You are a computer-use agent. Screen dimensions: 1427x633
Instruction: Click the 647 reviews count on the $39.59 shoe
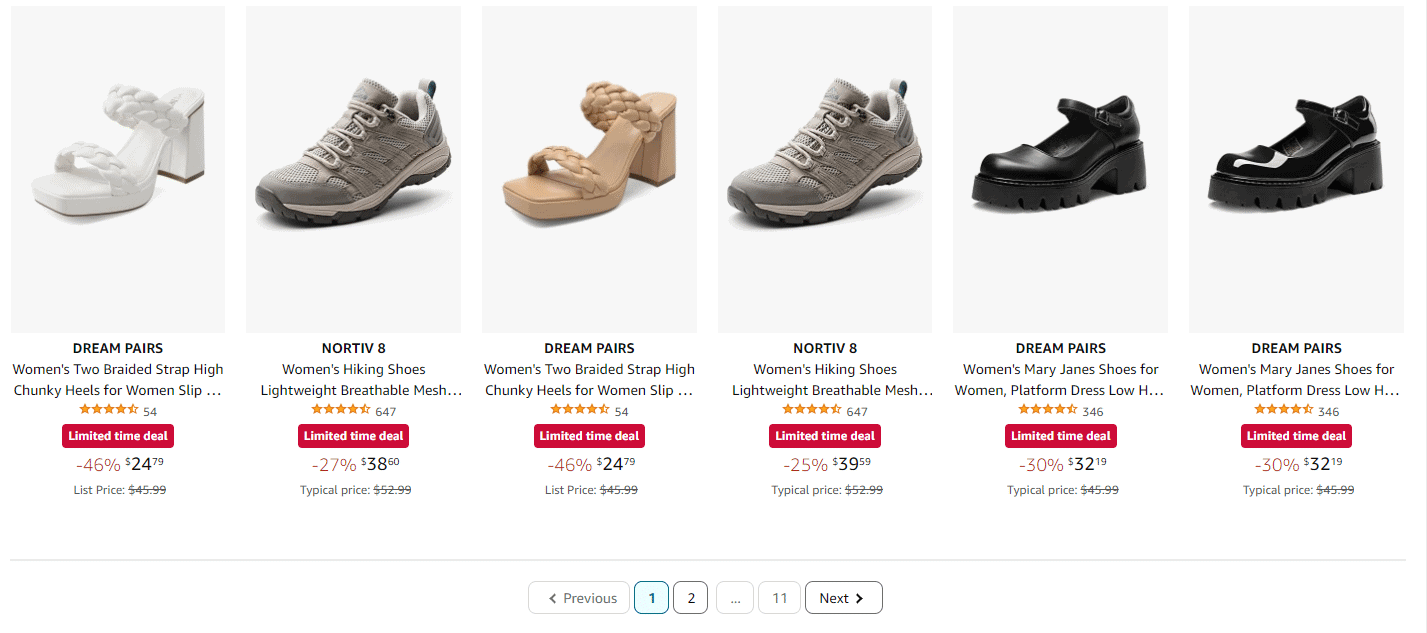point(857,412)
